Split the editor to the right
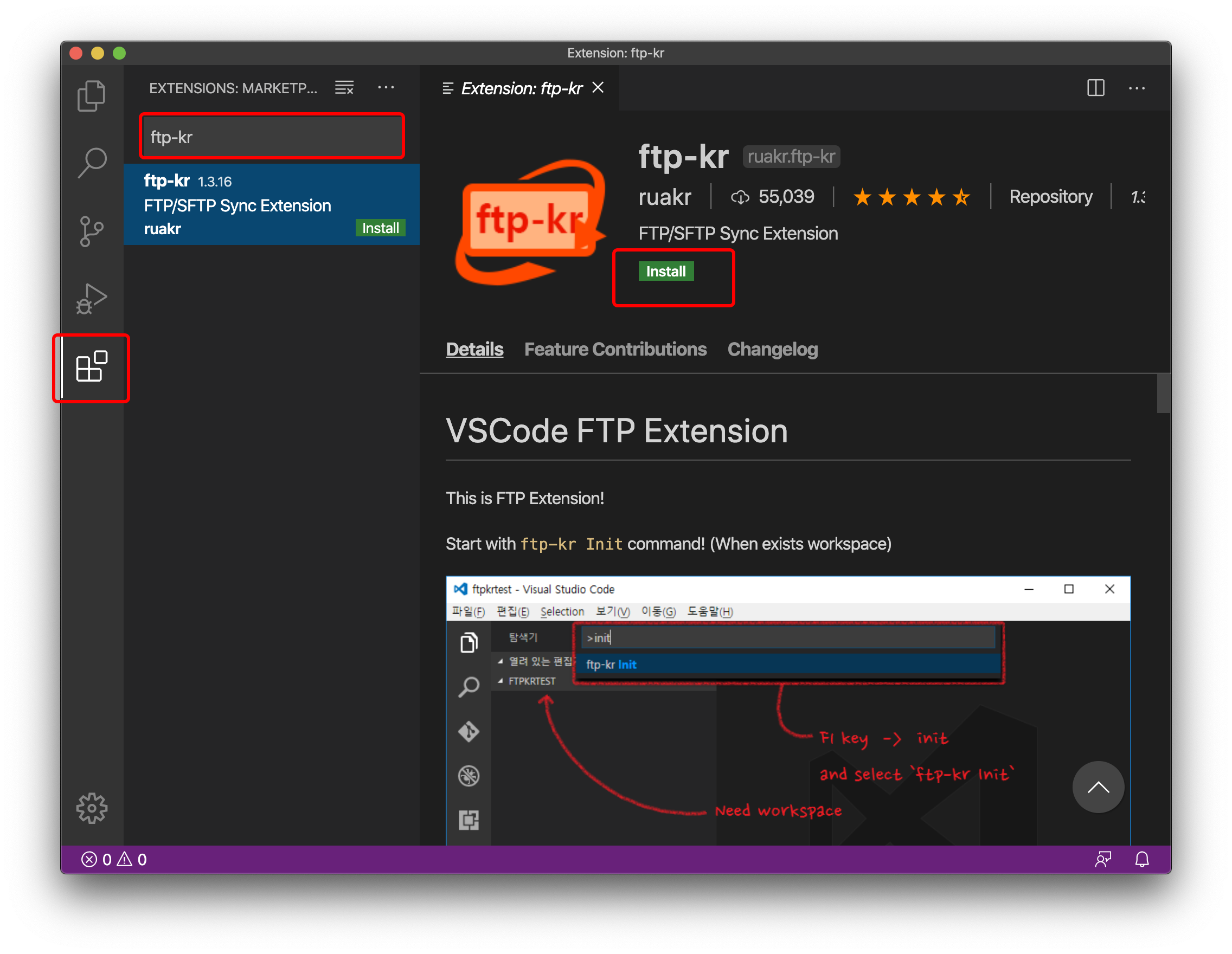Image resolution: width=1232 pixels, height=954 pixels. (1095, 88)
